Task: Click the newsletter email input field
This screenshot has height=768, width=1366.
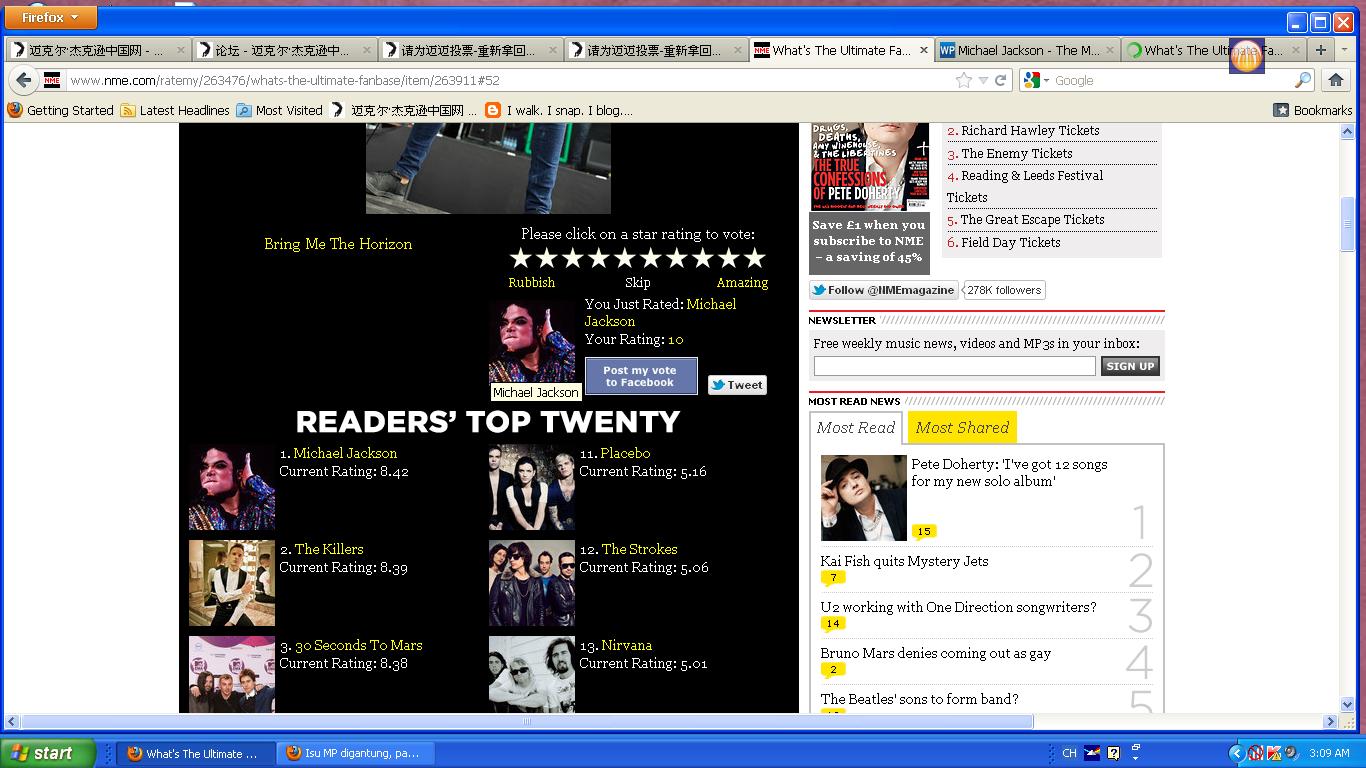Action: tap(954, 366)
